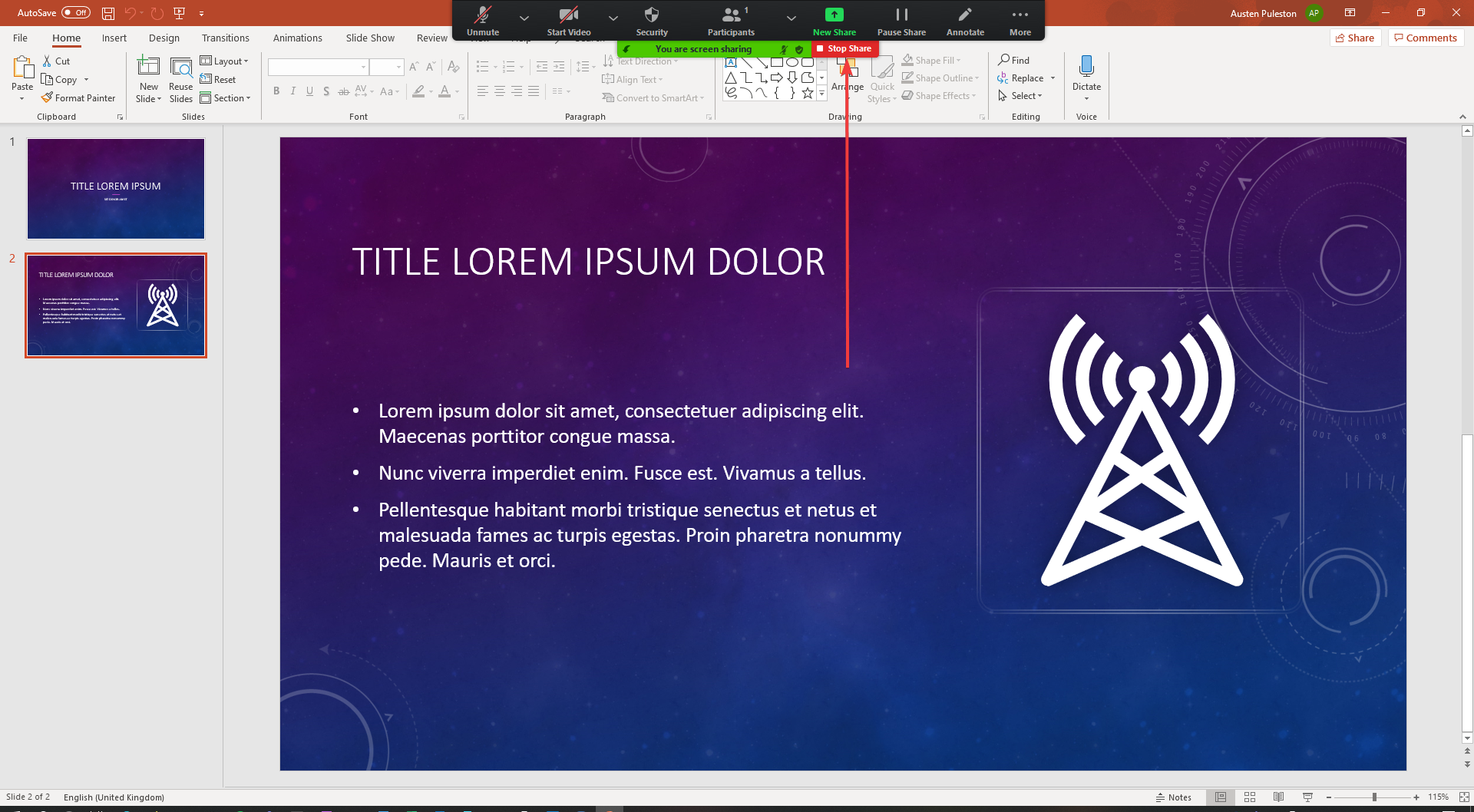
Task: Open the Participants panel icon
Action: coord(732,15)
